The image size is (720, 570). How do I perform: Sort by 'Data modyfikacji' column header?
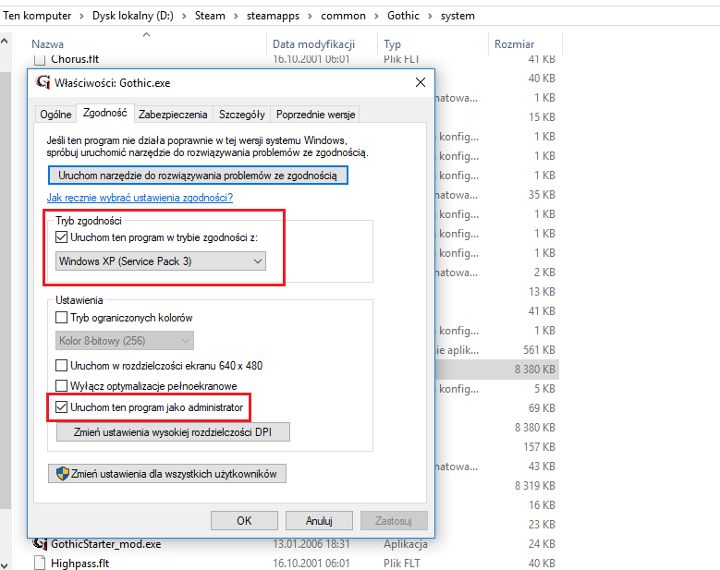(x=314, y=44)
